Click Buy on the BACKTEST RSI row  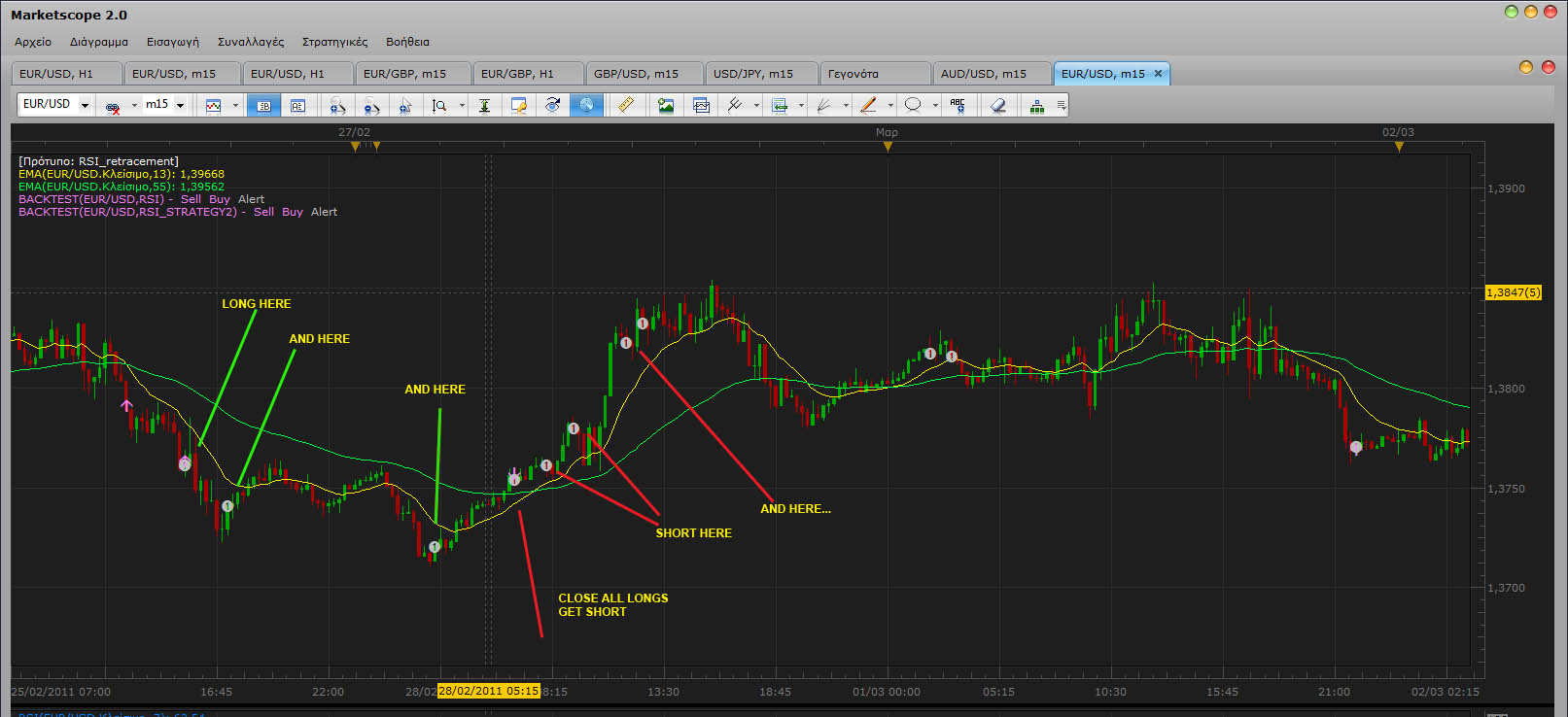pyautogui.click(x=220, y=199)
